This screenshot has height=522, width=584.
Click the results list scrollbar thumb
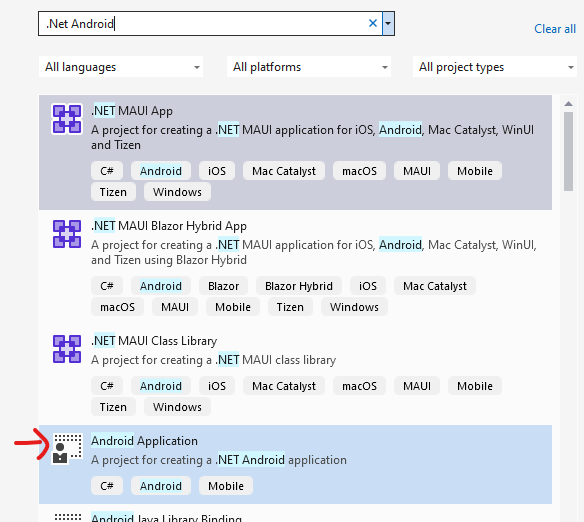coord(568,151)
